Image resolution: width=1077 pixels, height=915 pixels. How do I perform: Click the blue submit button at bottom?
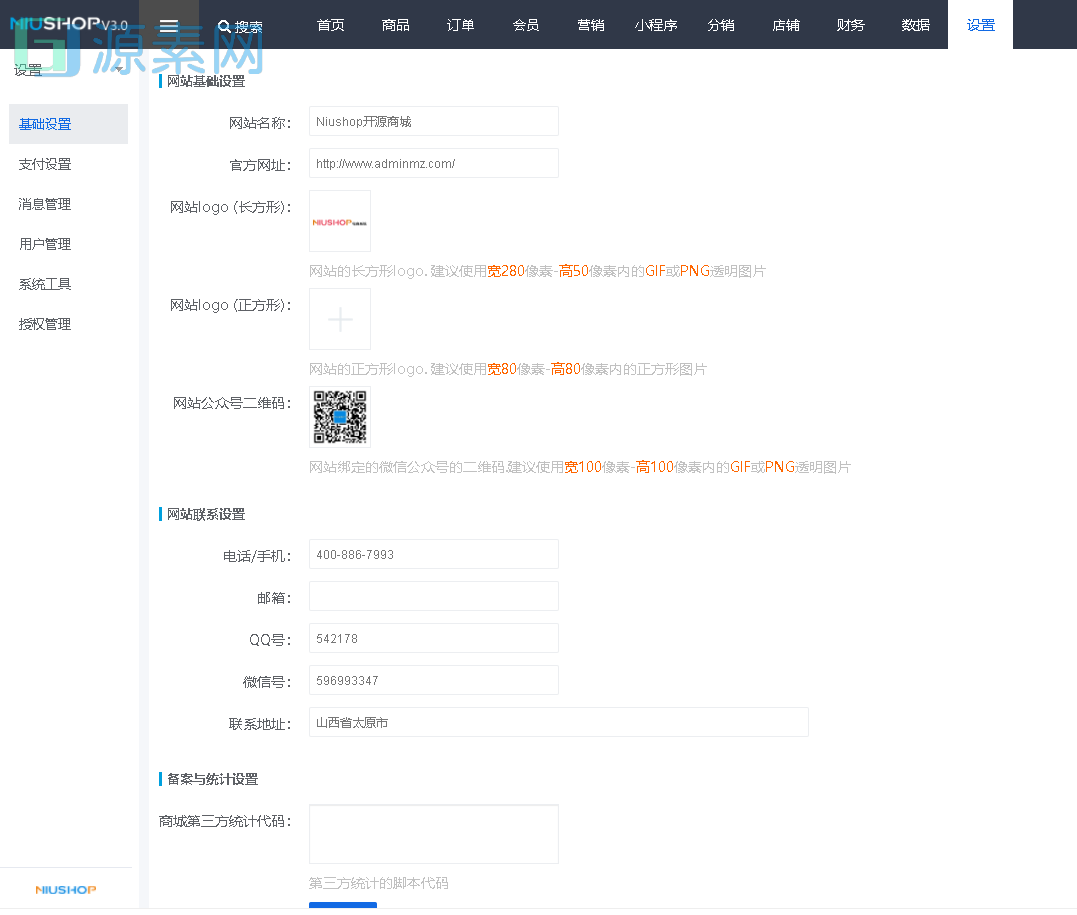pyautogui.click(x=343, y=906)
